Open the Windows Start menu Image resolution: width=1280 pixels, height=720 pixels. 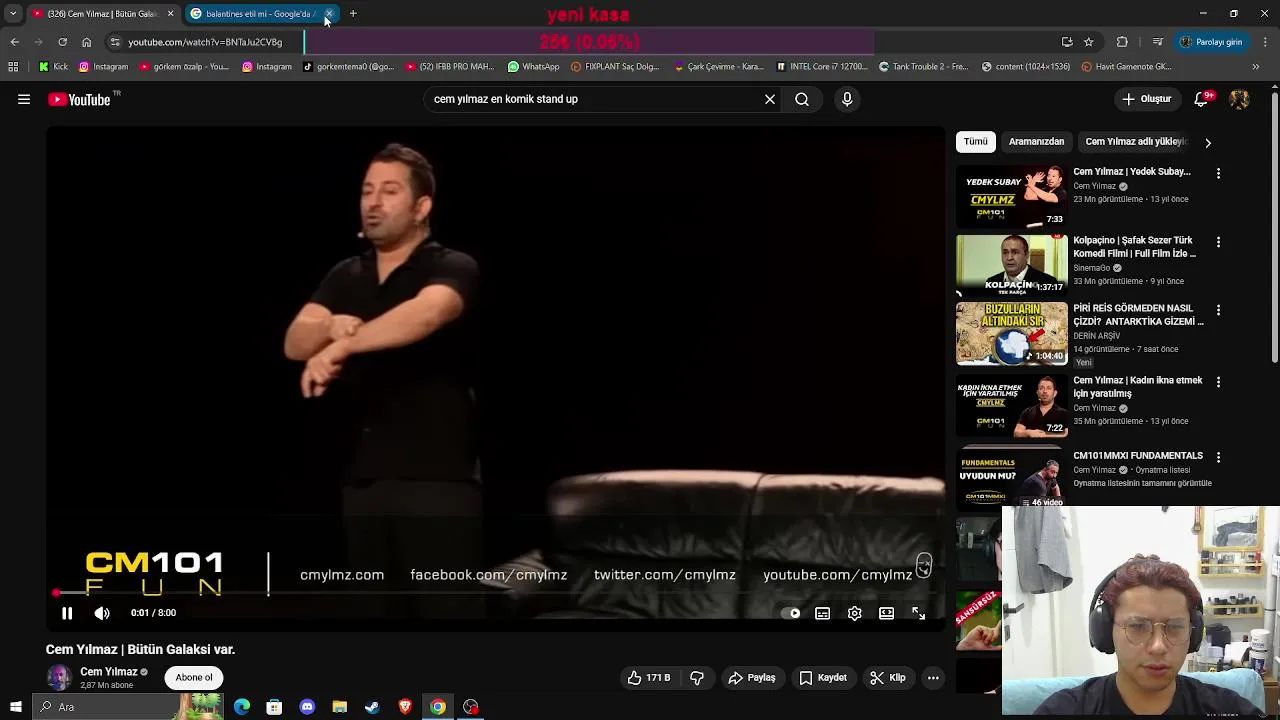tap(15, 707)
